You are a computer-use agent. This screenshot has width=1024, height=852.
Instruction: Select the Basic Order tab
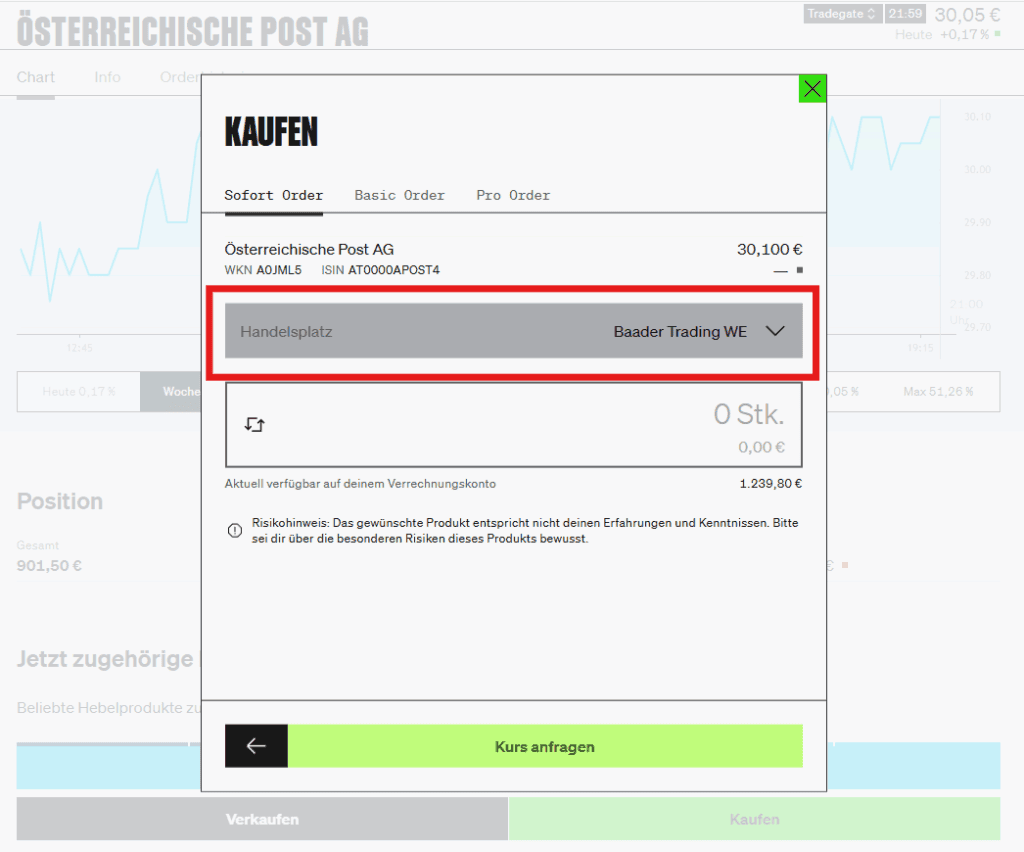click(399, 195)
